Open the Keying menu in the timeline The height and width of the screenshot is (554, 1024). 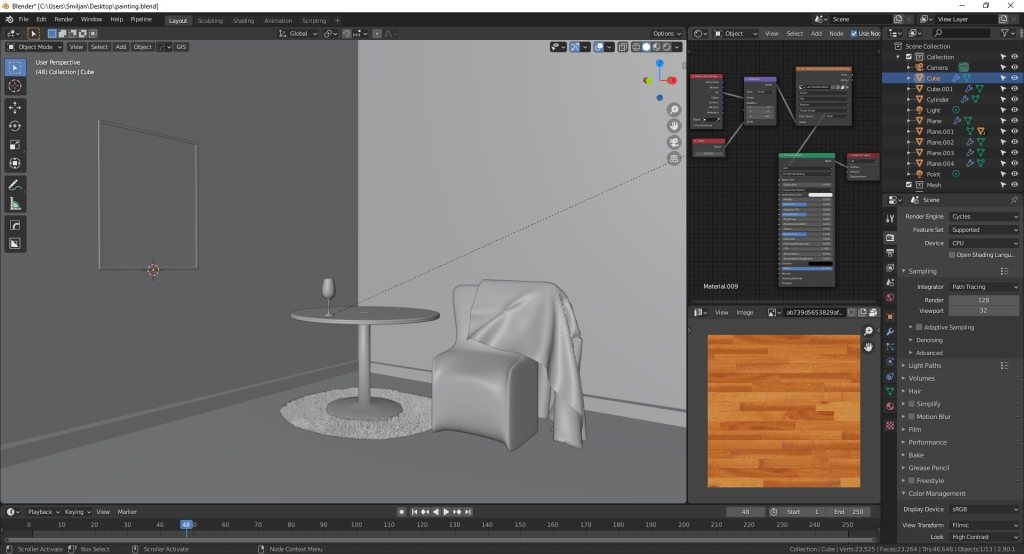tap(77, 511)
